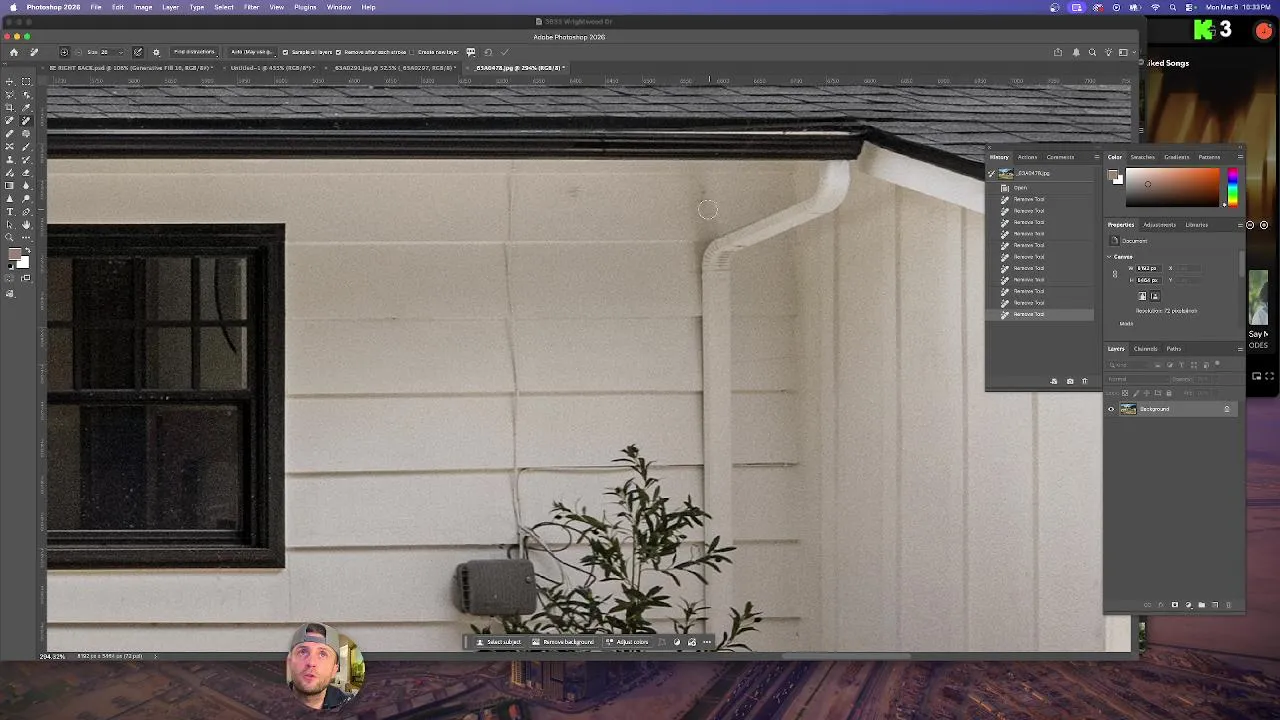Open the search icon at top right
Screen dimensions: 1280x720
pyautogui.click(x=1092, y=52)
